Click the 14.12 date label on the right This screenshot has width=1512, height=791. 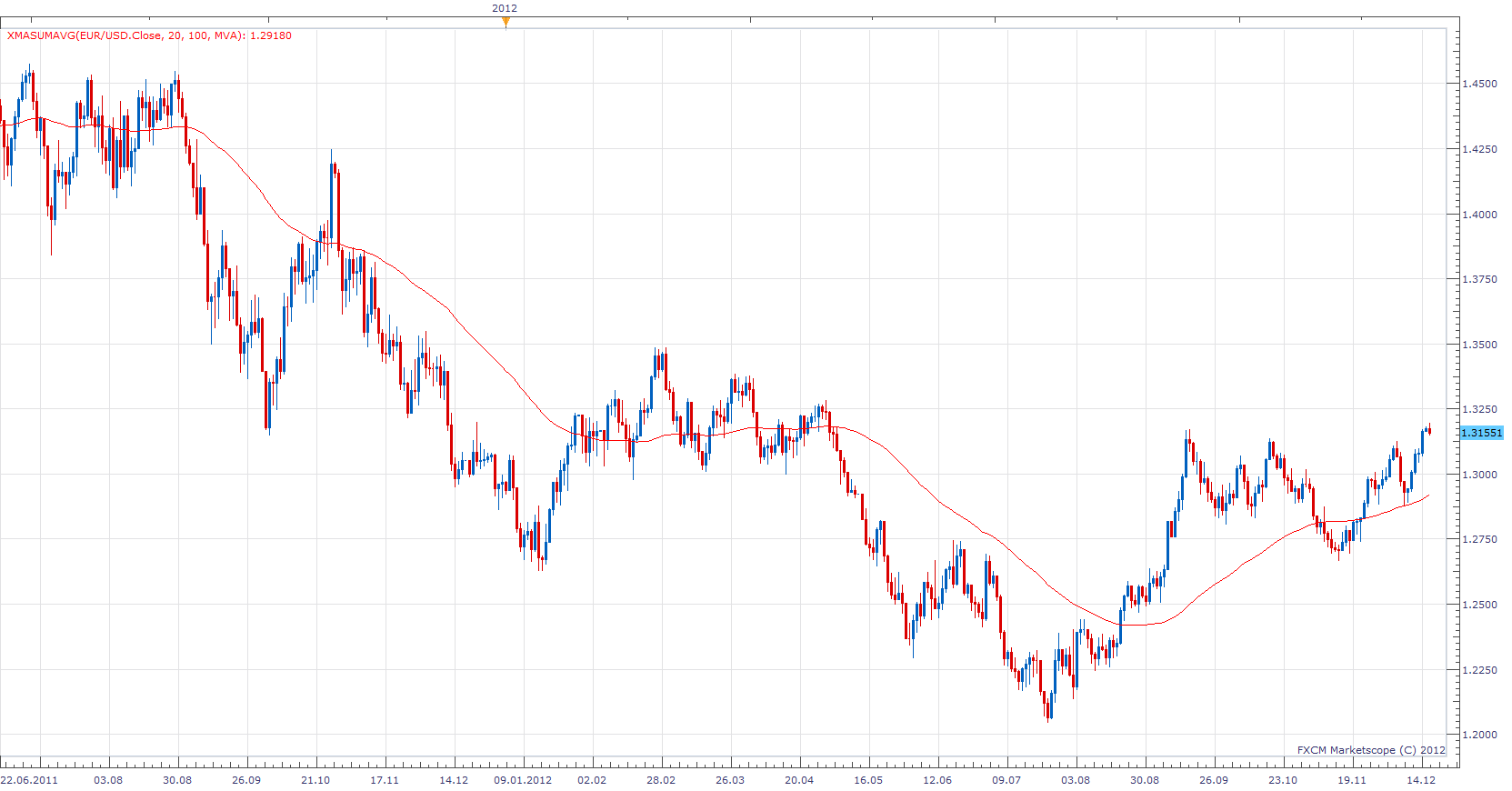point(1421,780)
